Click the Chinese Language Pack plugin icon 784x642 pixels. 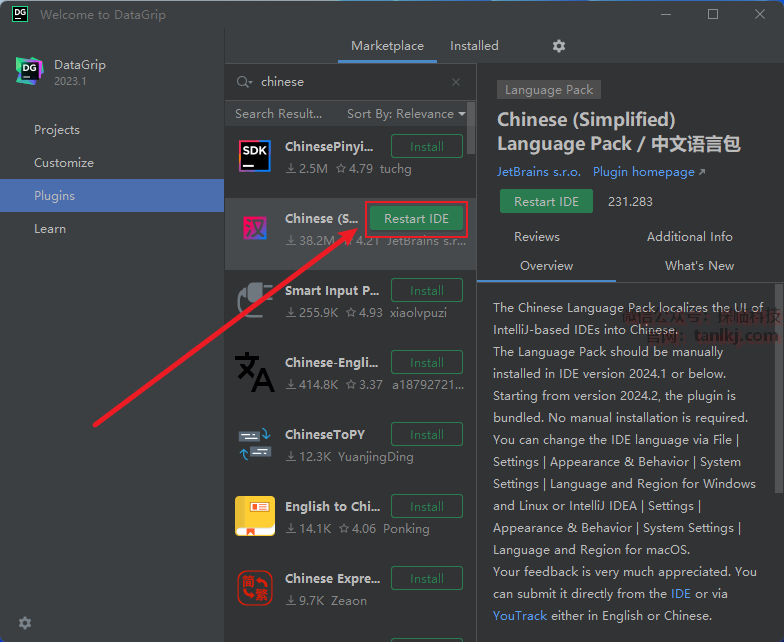pos(255,229)
